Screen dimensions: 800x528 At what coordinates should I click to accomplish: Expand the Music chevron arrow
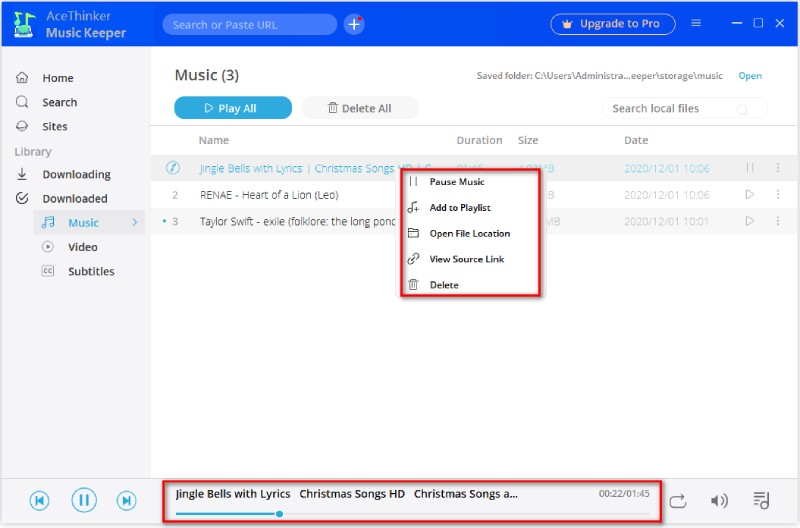(135, 222)
